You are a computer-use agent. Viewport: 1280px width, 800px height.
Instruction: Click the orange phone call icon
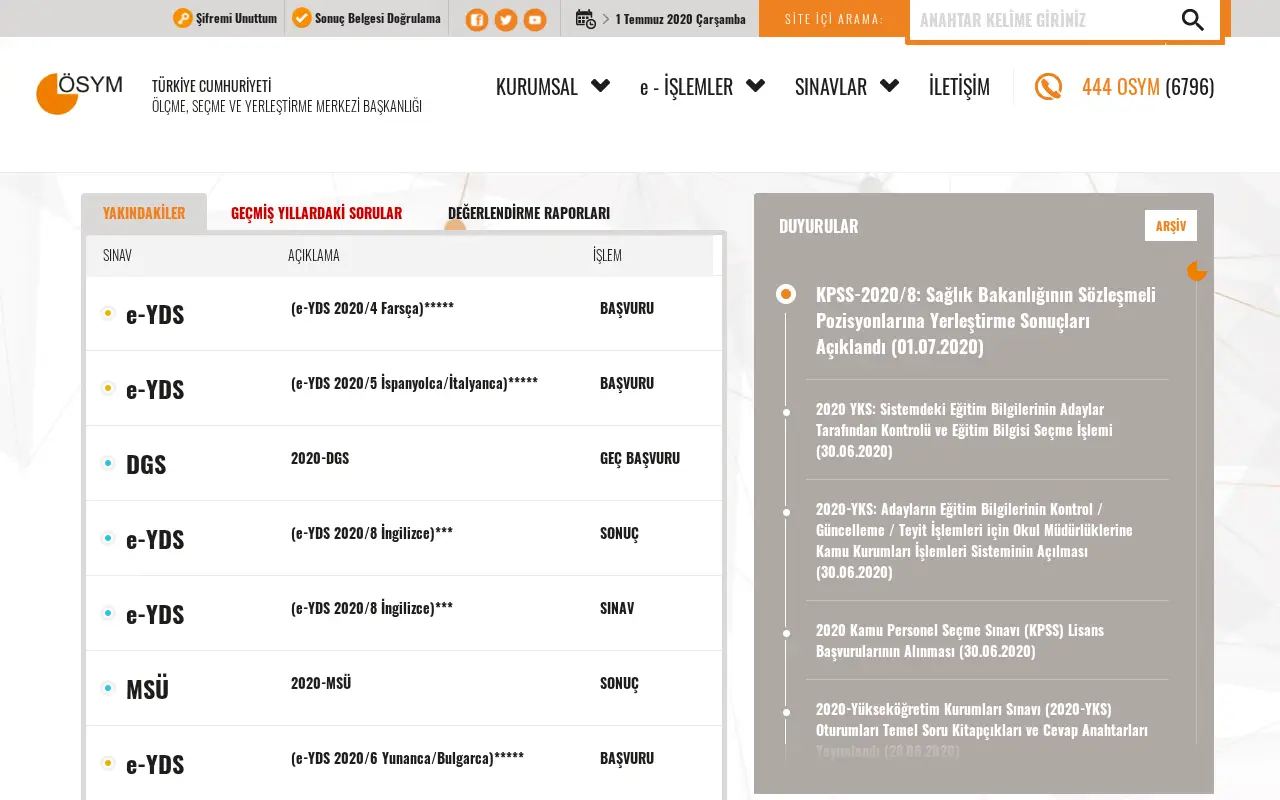click(1048, 87)
